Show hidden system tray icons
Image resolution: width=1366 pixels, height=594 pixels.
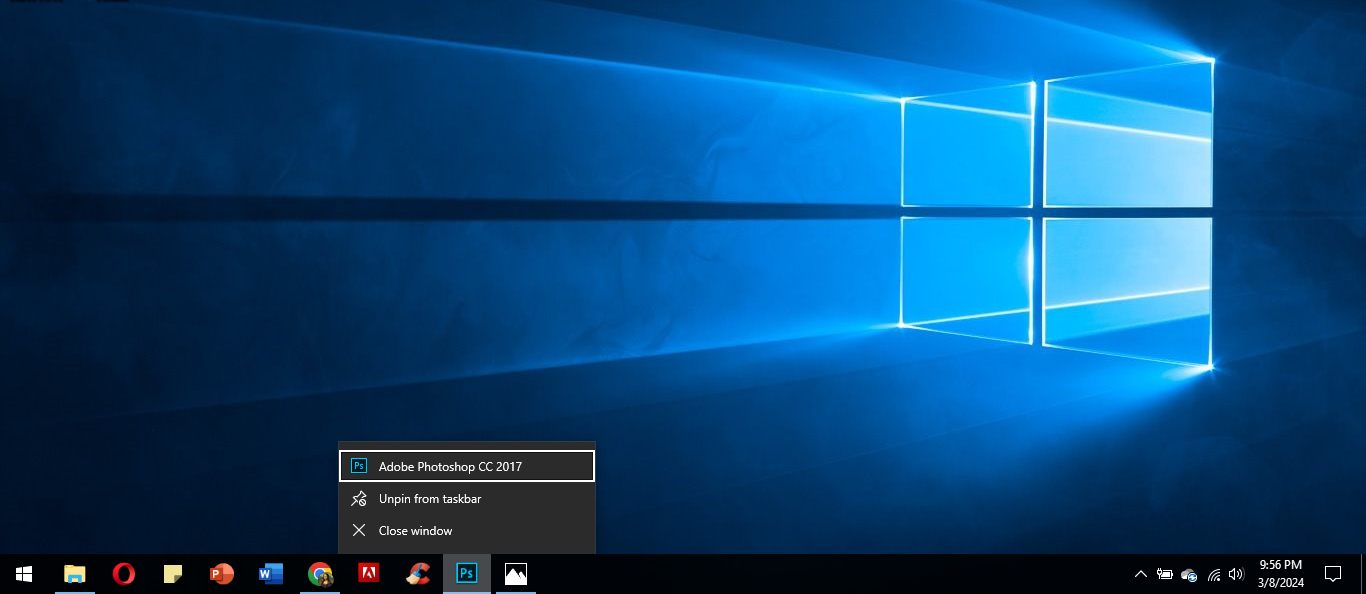pyautogui.click(x=1140, y=574)
